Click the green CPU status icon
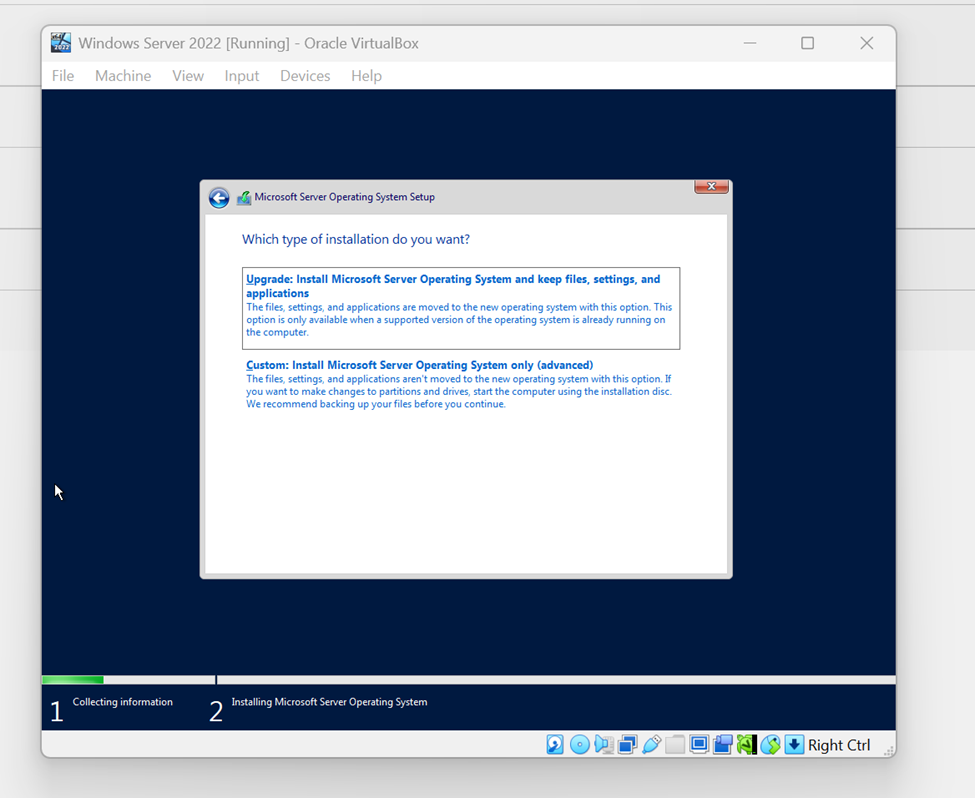Image resolution: width=975 pixels, height=798 pixels. 746,745
